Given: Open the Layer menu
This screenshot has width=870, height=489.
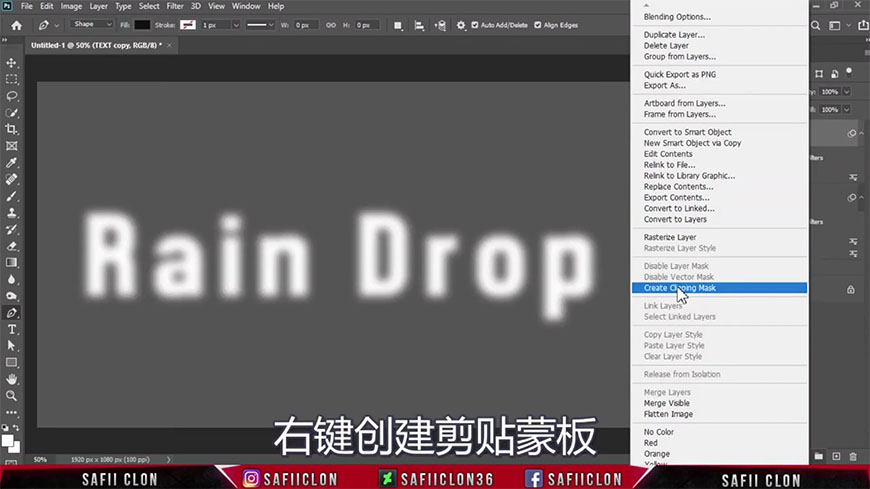Looking at the screenshot, I should tap(98, 6).
